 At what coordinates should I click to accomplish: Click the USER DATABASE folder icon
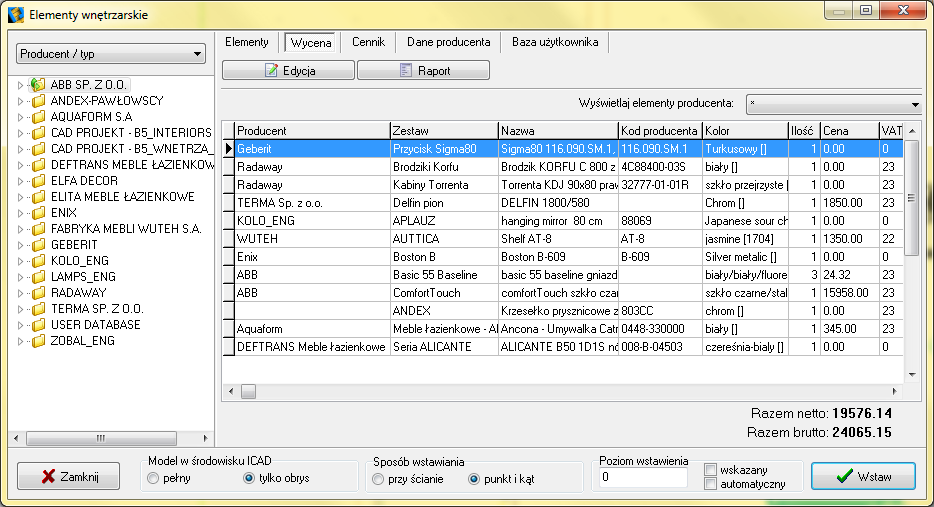click(x=38, y=325)
